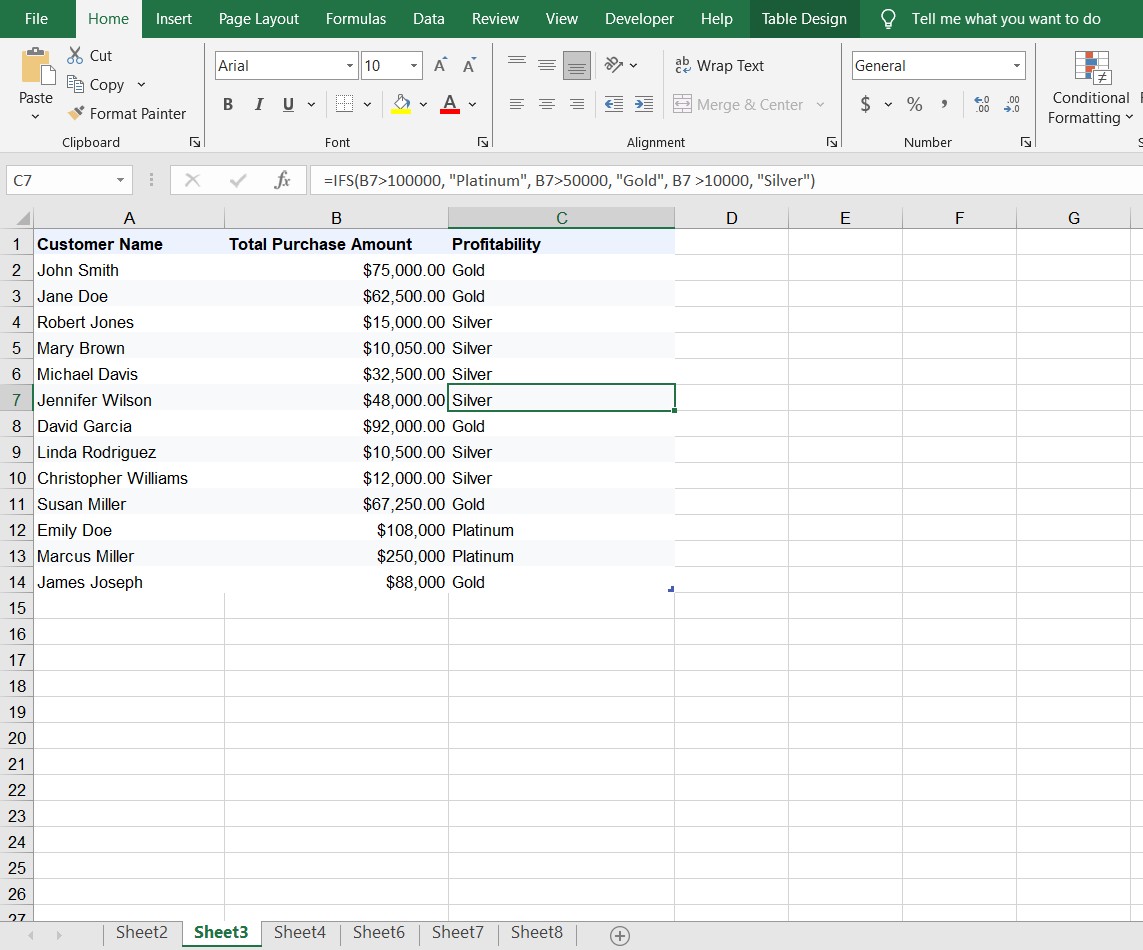
Task: Click the Cut scissors icon
Action: (75, 55)
